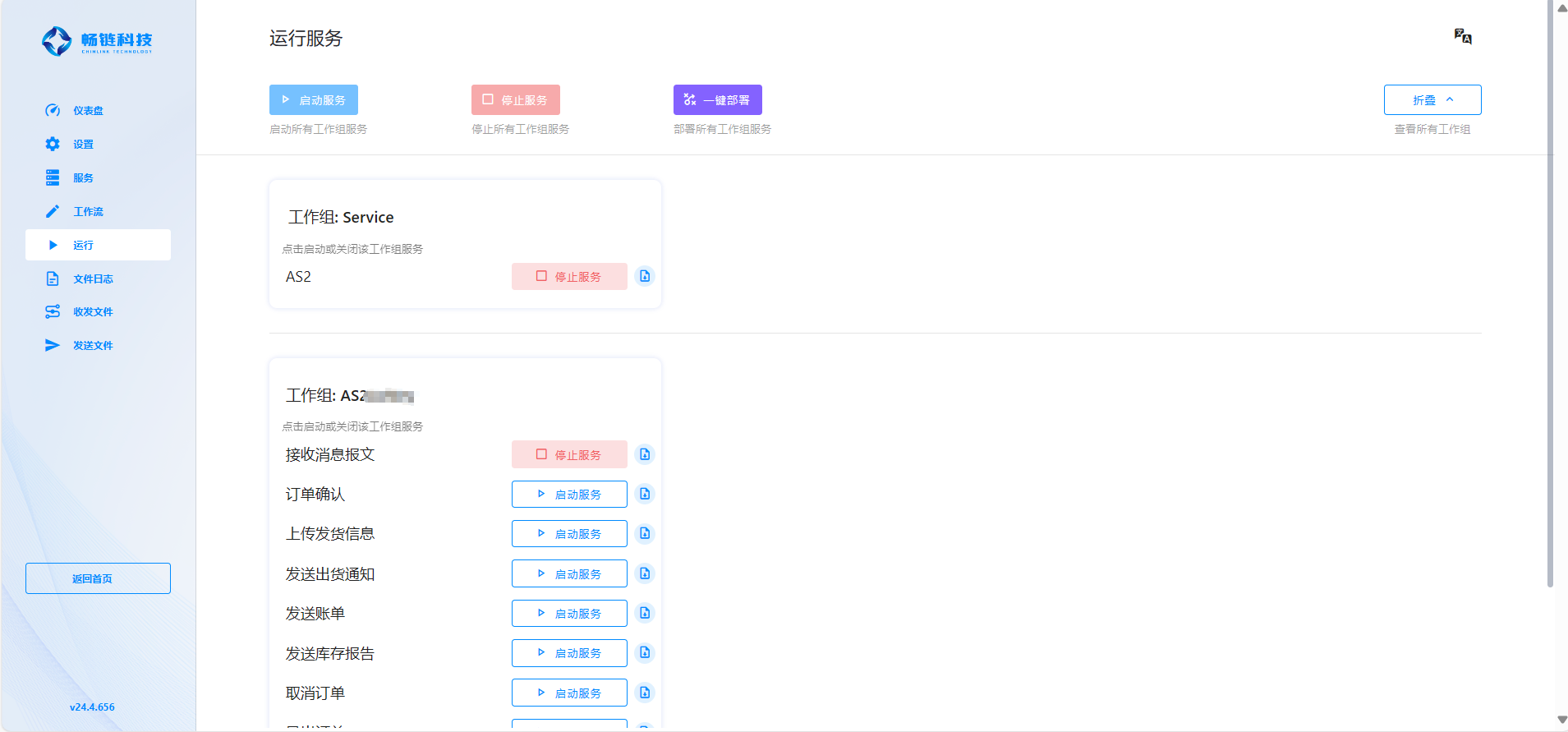The image size is (1568, 732).
Task: Stop the AS2 service in Service workgroup
Action: coord(569,277)
